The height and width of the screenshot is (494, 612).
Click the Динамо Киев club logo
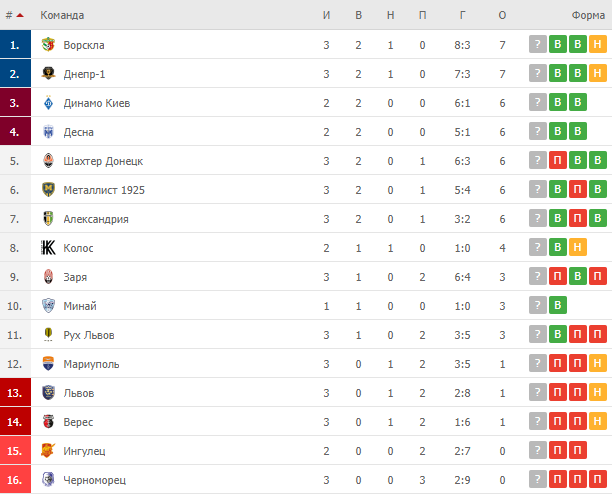(x=48, y=103)
